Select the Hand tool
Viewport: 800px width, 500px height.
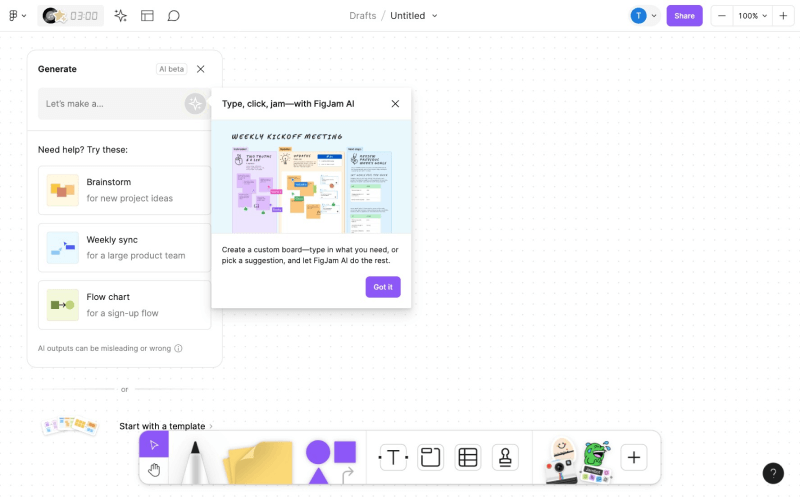(154, 470)
